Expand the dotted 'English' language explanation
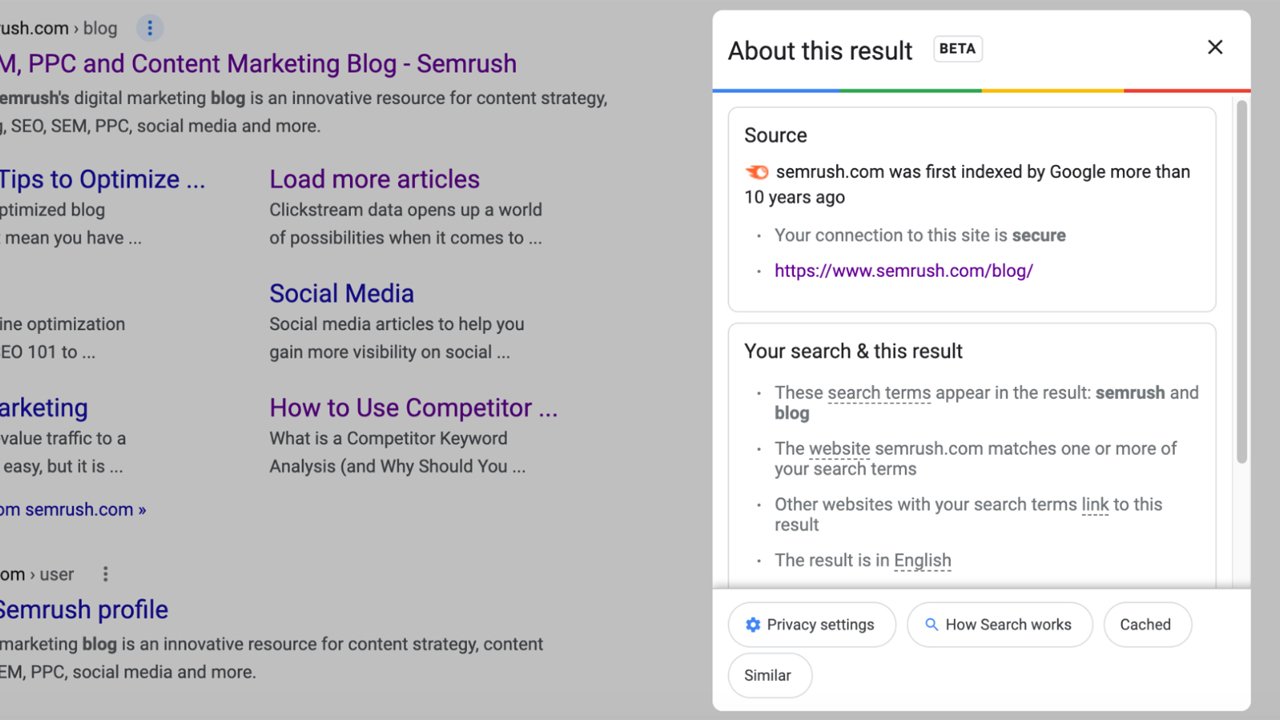 922,561
